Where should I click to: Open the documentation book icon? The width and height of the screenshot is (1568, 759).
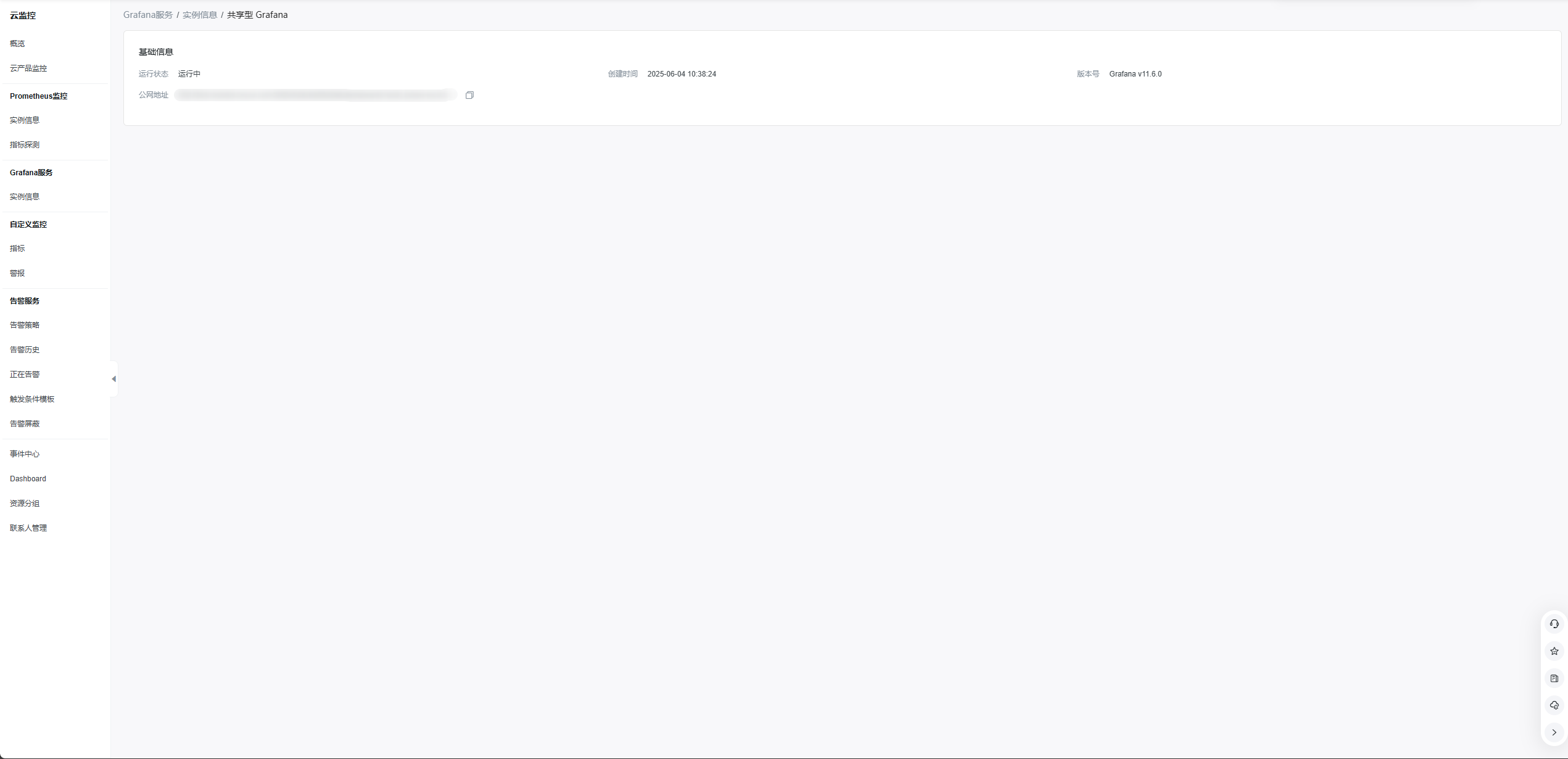pyautogui.click(x=1554, y=678)
